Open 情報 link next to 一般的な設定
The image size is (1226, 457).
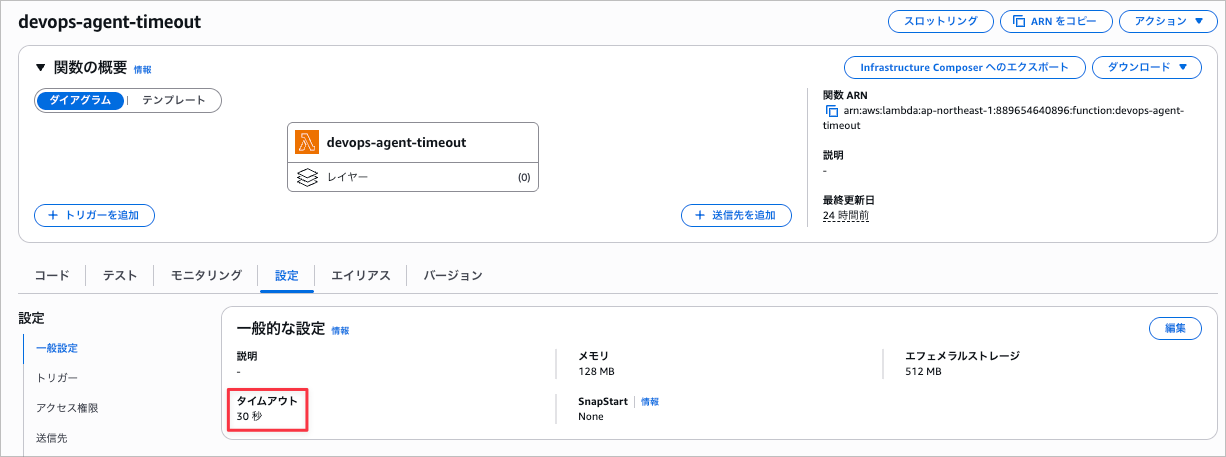click(x=340, y=330)
